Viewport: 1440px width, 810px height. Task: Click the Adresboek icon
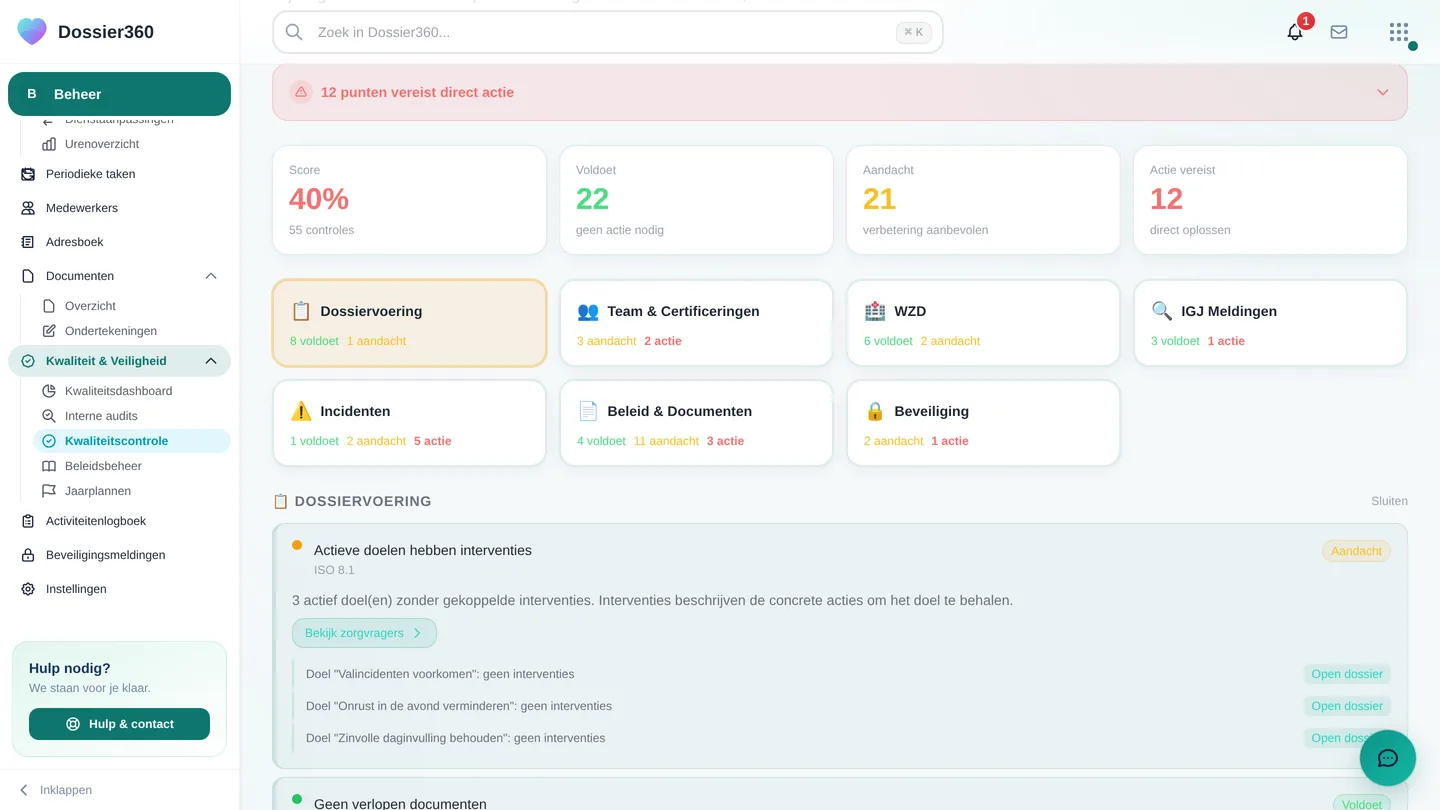click(28, 242)
